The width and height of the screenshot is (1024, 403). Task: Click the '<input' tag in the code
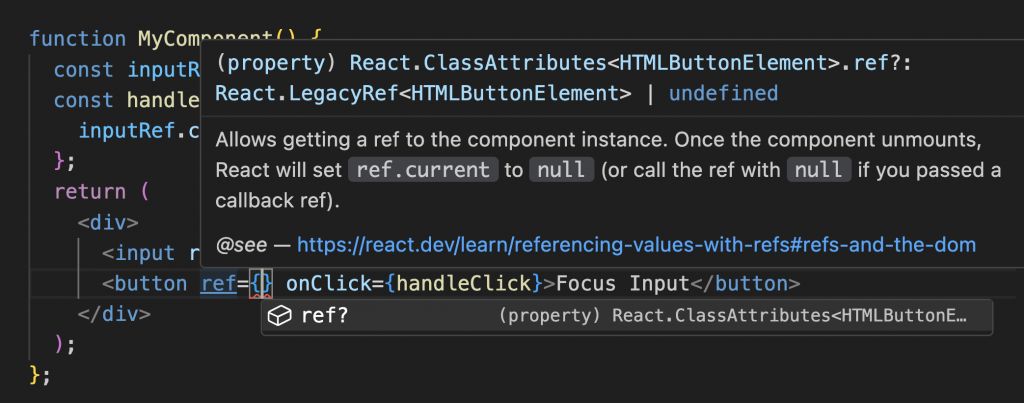pyautogui.click(x=139, y=253)
